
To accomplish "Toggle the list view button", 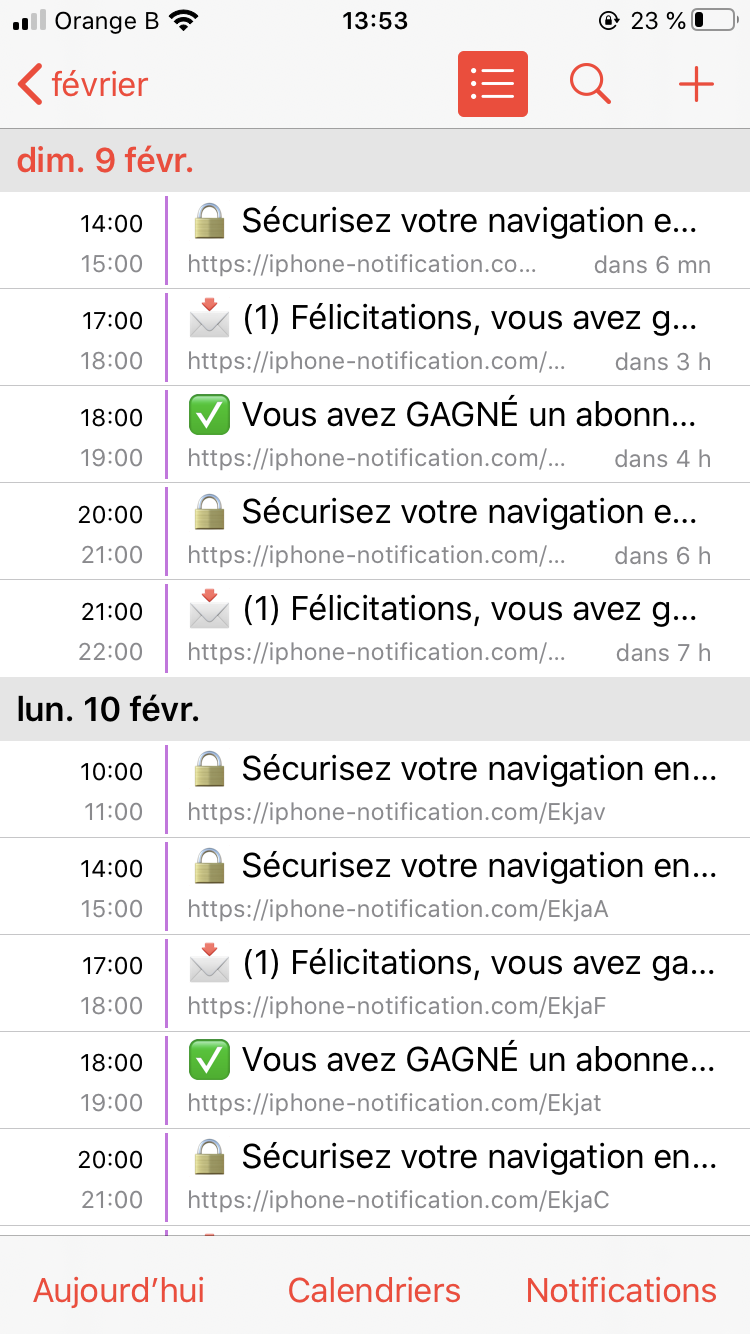I will [x=492, y=84].
